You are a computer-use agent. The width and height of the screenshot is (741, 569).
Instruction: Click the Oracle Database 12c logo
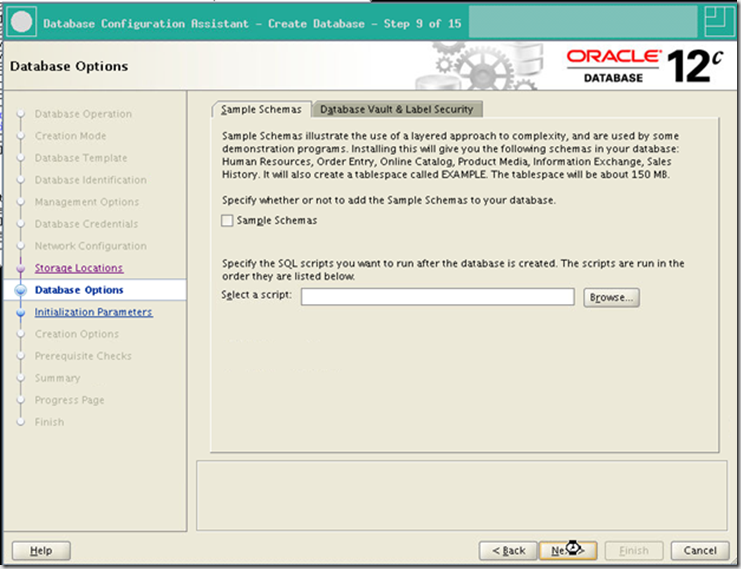tap(645, 66)
